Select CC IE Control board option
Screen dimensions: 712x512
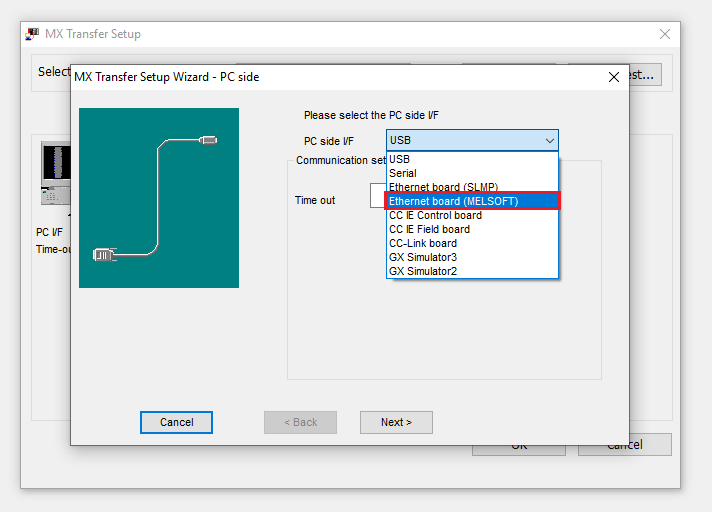(x=472, y=215)
